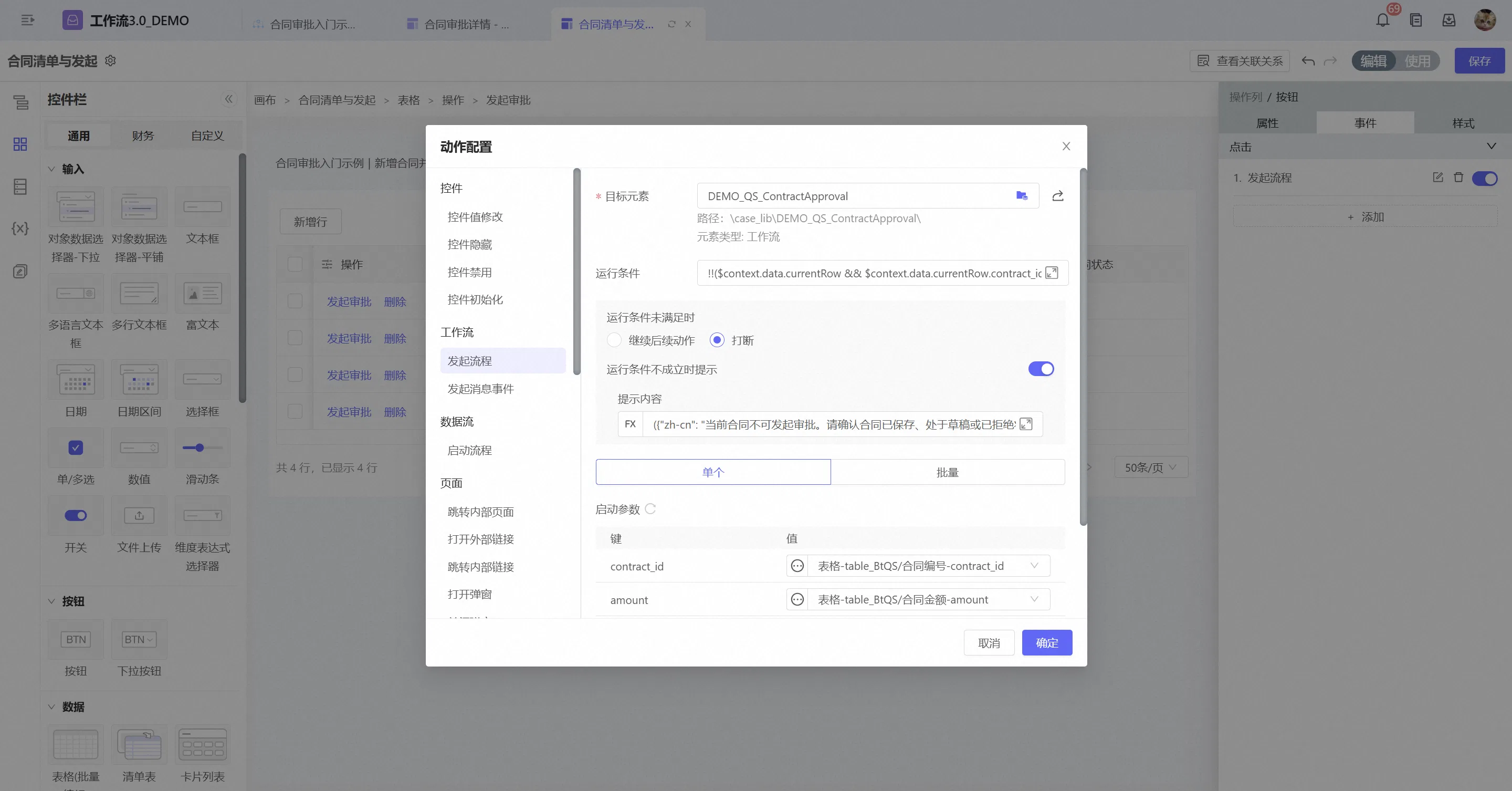
Task: Click the 确定 button
Action: pos(1046,642)
